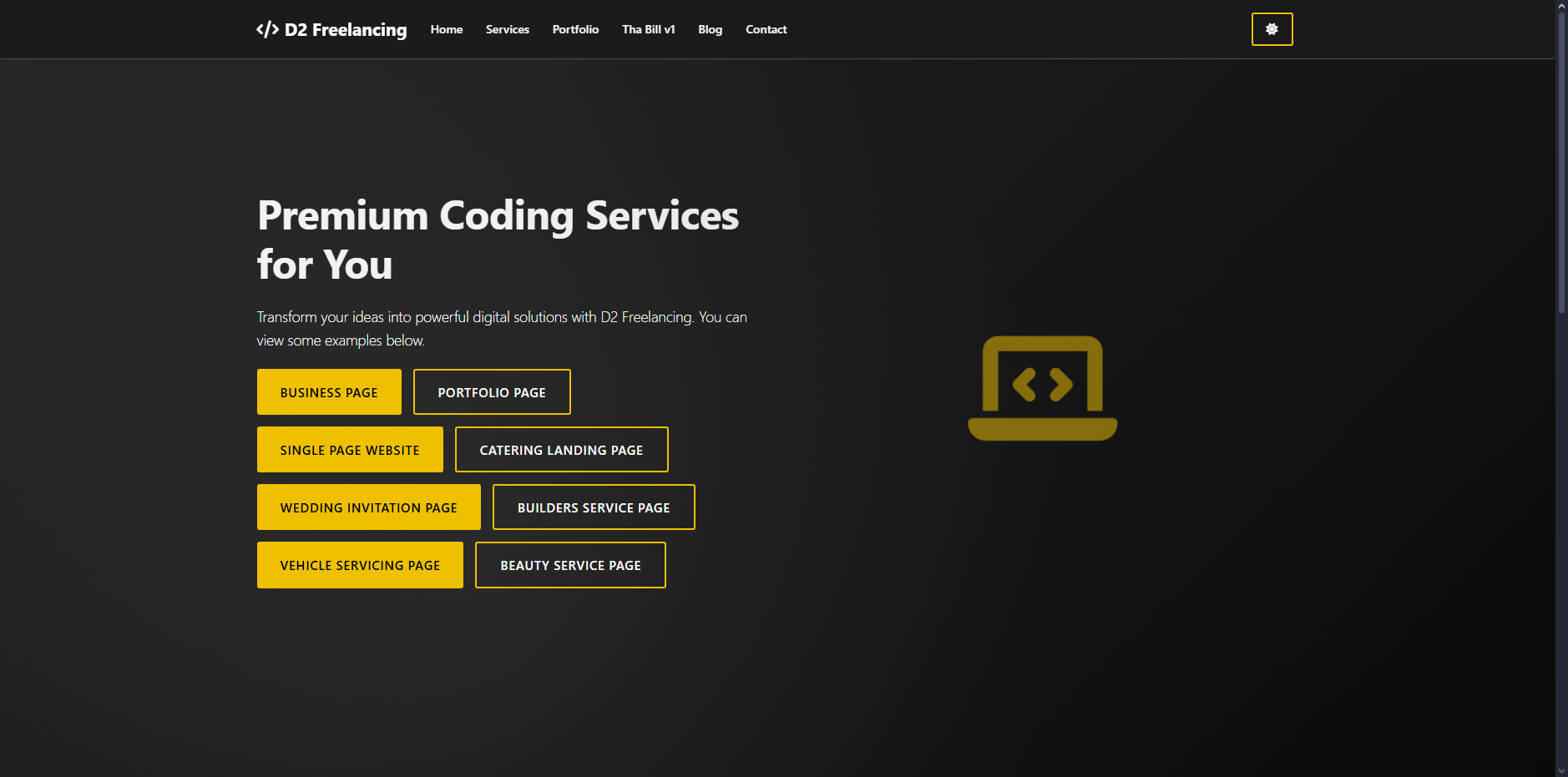Click the Single Page Website button

tap(350, 450)
